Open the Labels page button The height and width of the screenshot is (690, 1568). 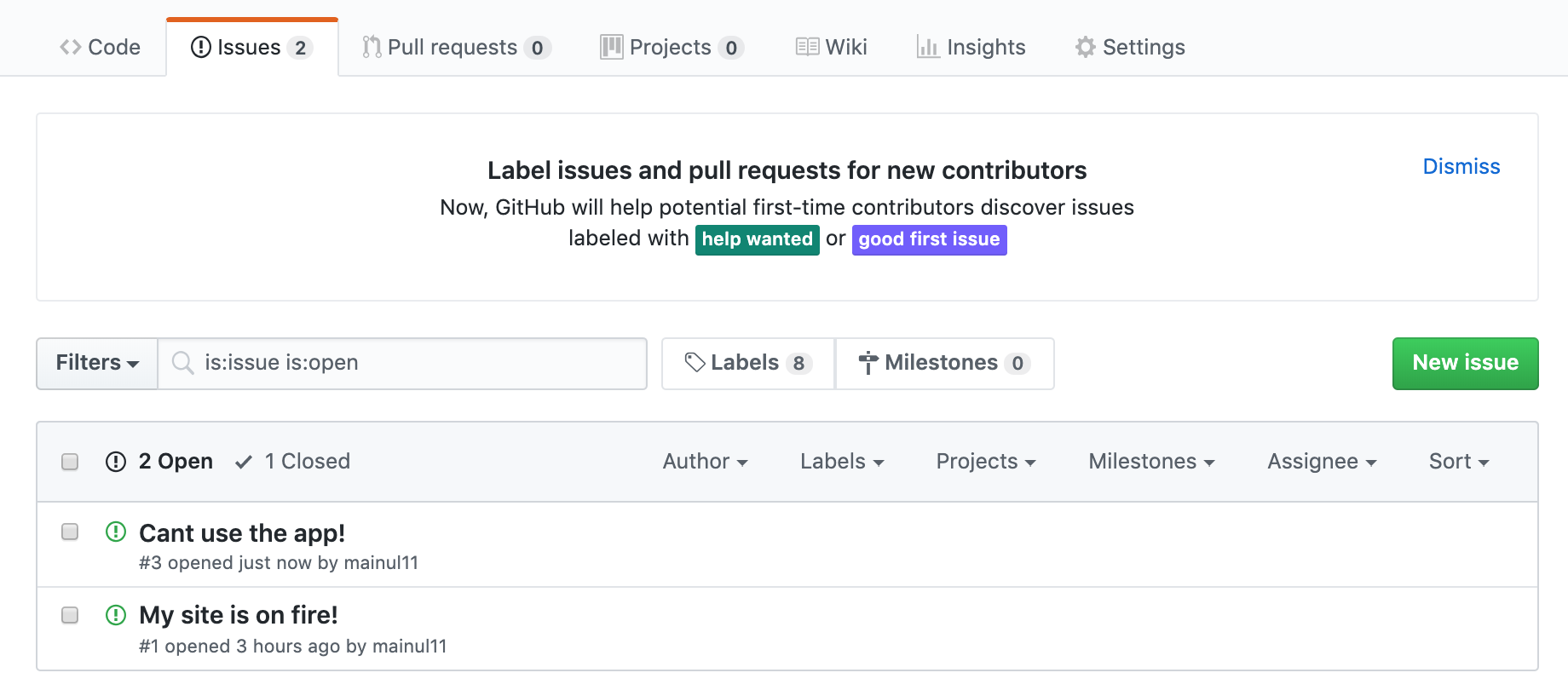pyautogui.click(x=748, y=363)
